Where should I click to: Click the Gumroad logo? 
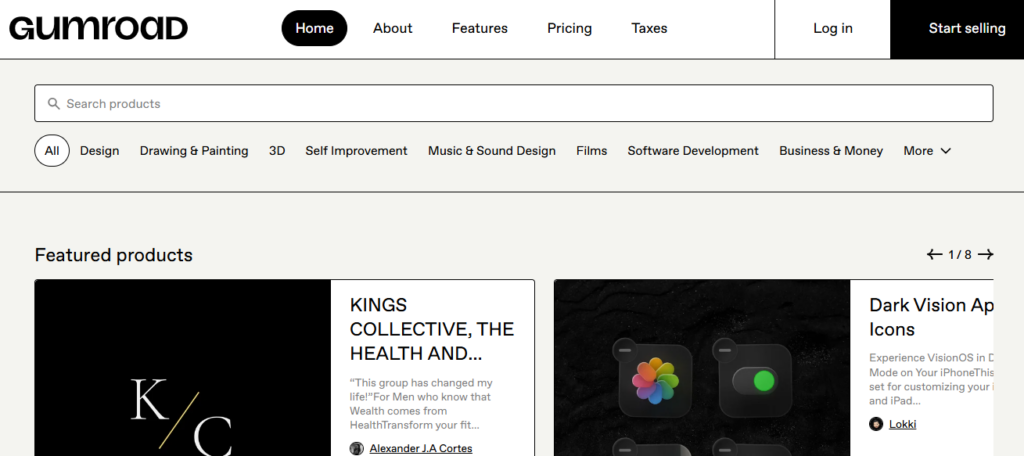(x=98, y=28)
